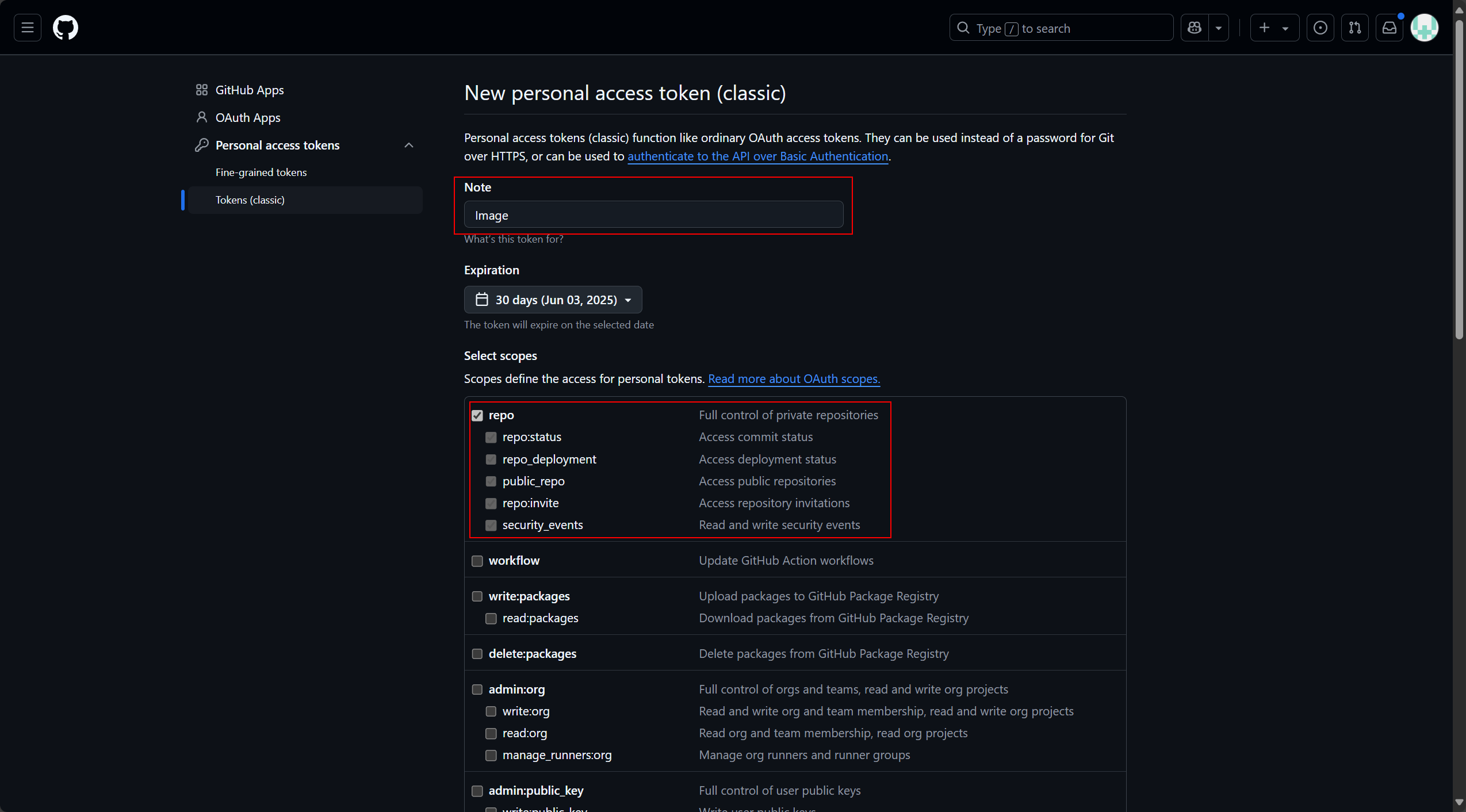Collapse the Personal access tokens section
Image resolution: width=1466 pixels, height=812 pixels.
(x=409, y=145)
